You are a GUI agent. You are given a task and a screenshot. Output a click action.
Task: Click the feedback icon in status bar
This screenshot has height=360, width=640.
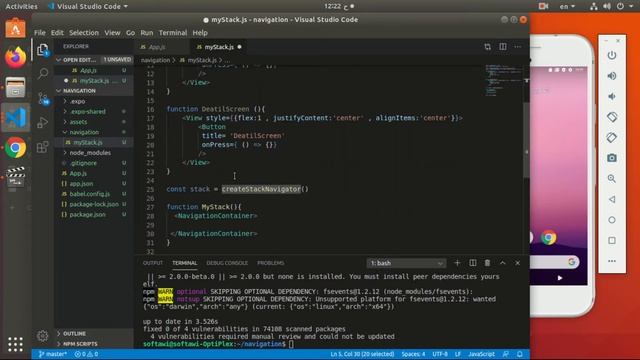click(506, 354)
